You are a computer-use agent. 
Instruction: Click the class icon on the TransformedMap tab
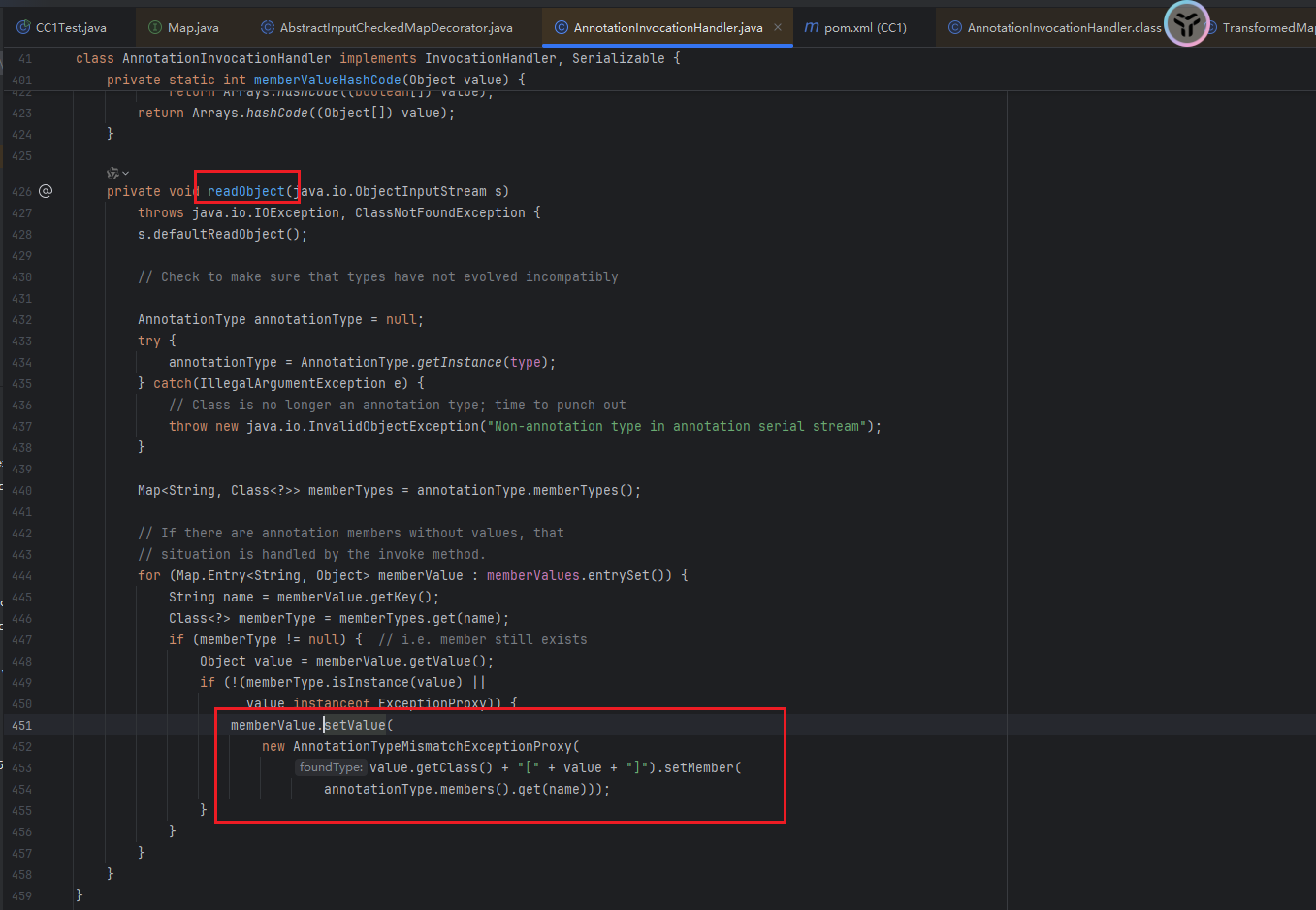pyautogui.click(x=1211, y=27)
